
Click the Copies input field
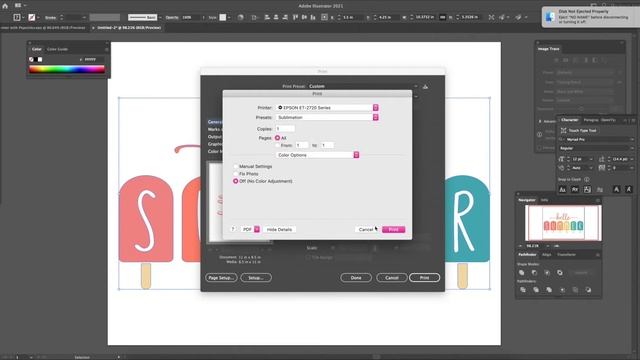click(285, 129)
